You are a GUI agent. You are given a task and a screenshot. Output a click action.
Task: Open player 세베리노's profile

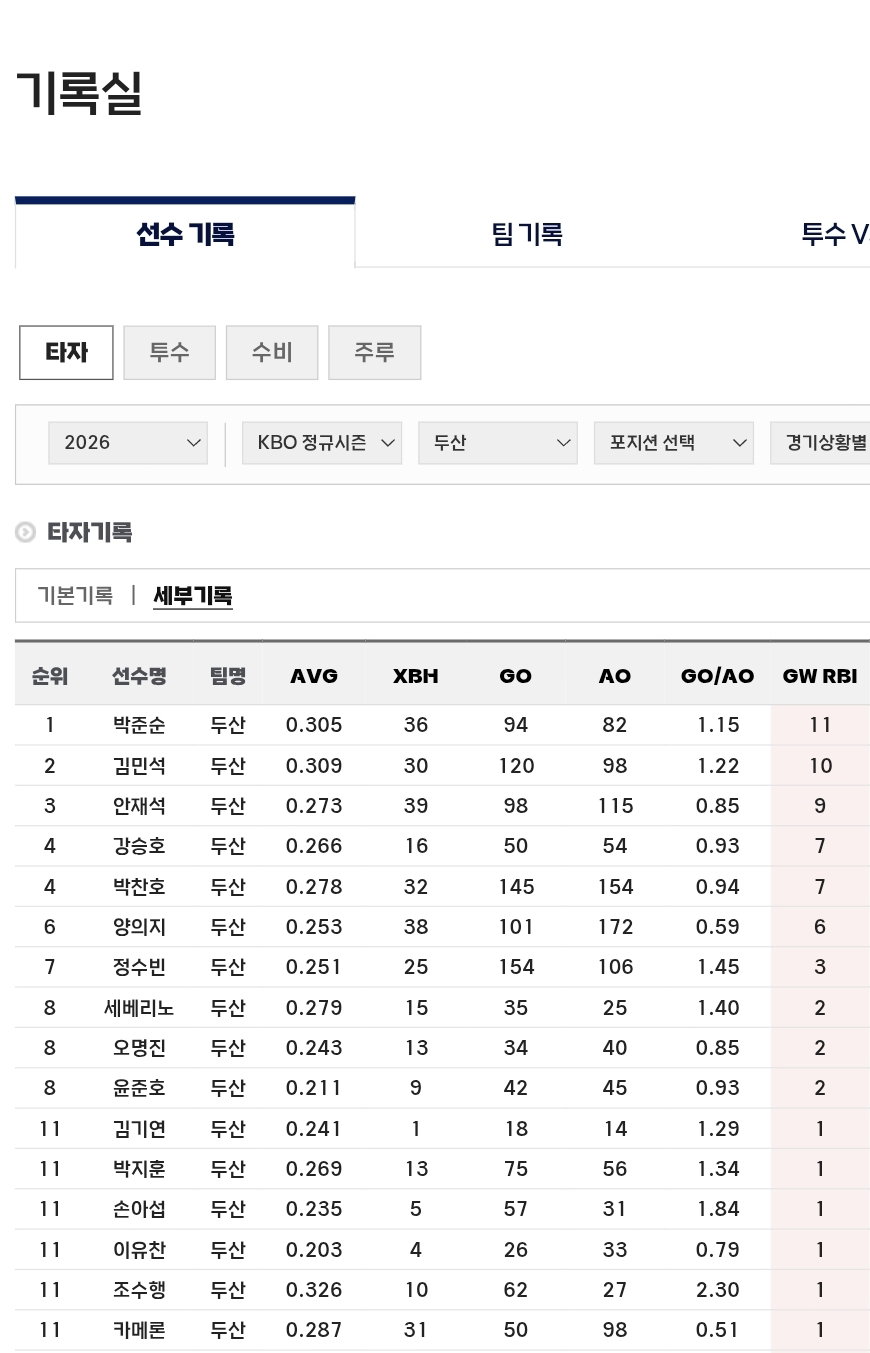(x=139, y=1008)
